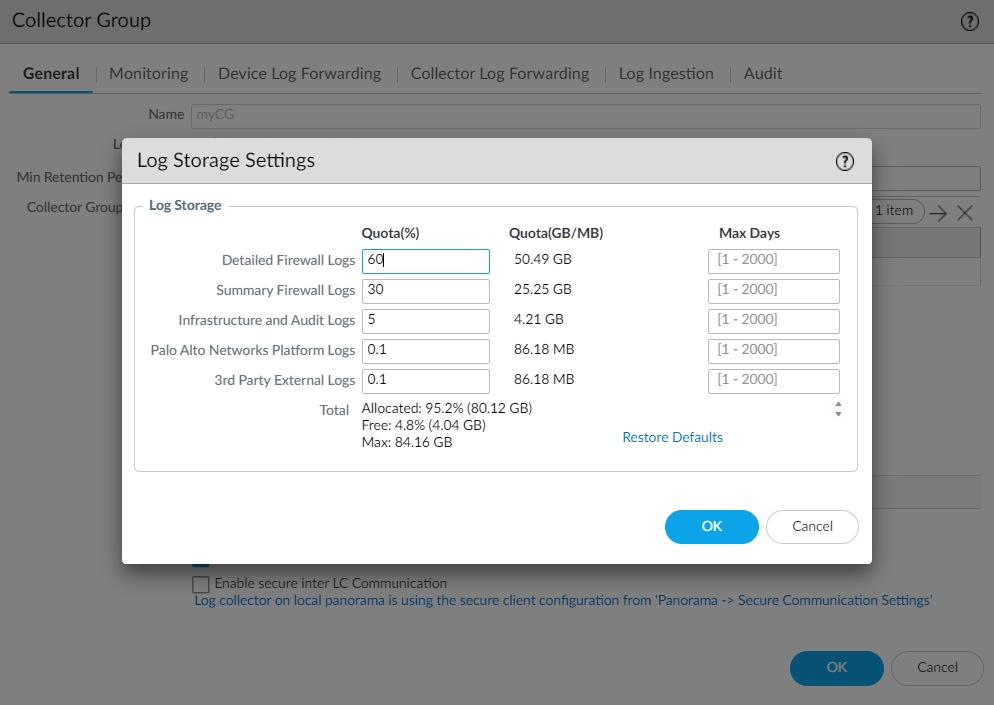994x705 pixels.
Task: Open the Collector Log Forwarding tab
Action: (x=499, y=73)
